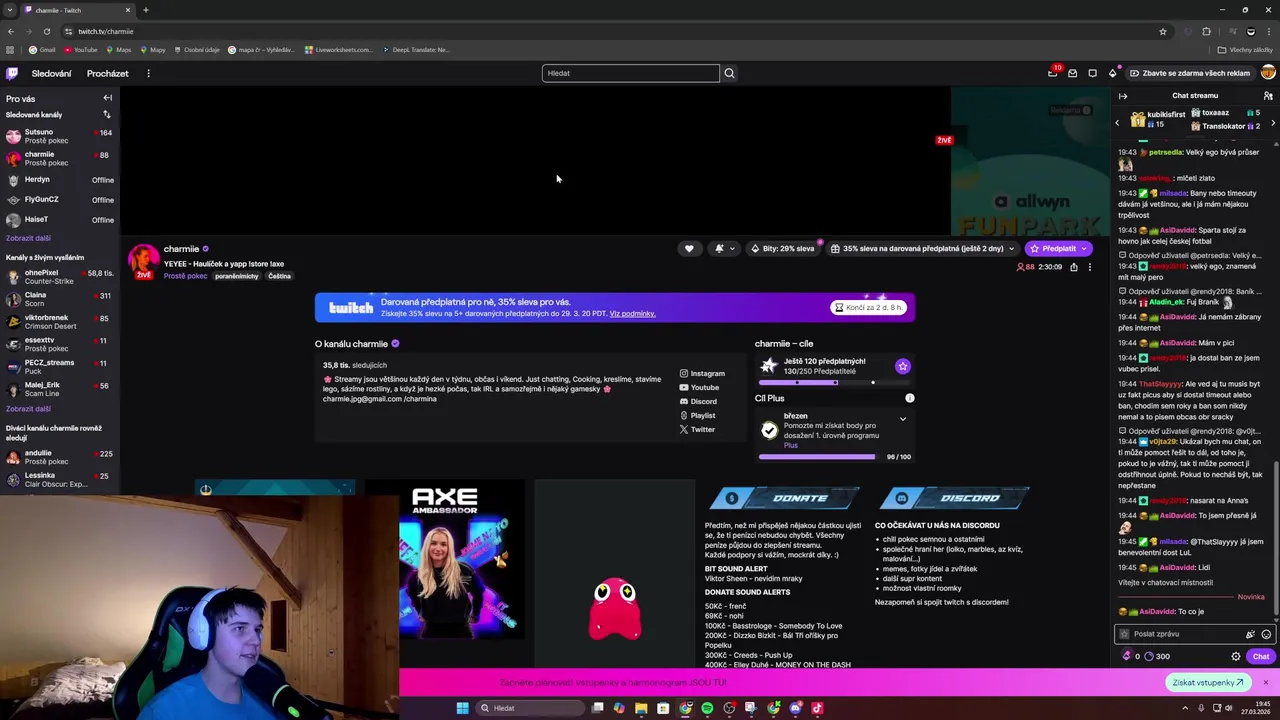Open the bits diamond icon in header
The height and width of the screenshot is (720, 1280).
(1112, 73)
